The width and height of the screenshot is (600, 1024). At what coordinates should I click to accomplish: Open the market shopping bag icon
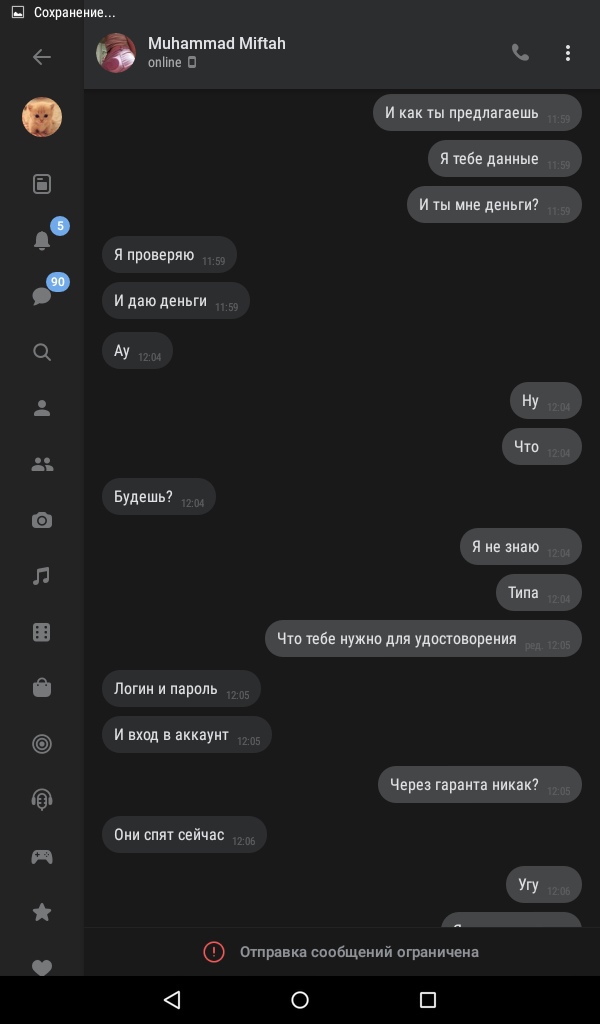[x=42, y=688]
